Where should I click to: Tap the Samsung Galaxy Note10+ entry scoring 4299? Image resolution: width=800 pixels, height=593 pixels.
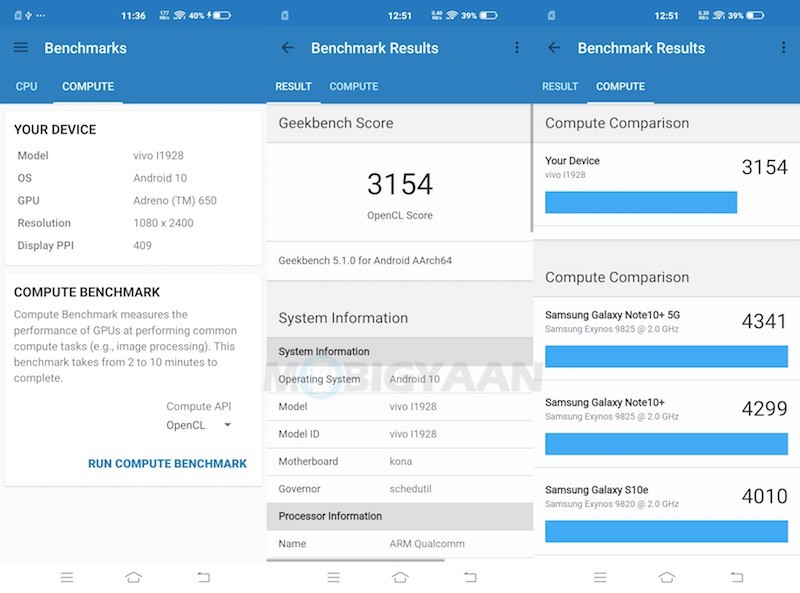click(x=666, y=424)
